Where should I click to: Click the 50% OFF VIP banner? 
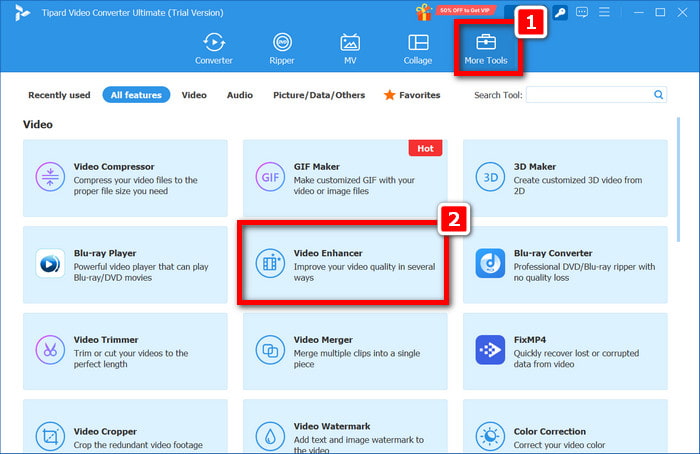coord(465,10)
